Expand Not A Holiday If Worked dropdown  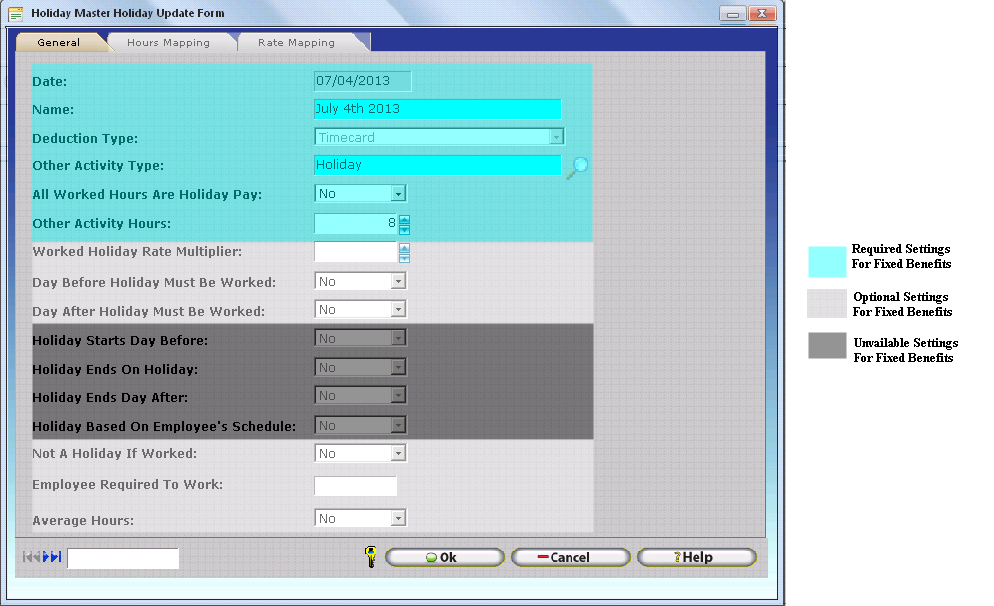pyautogui.click(x=398, y=454)
